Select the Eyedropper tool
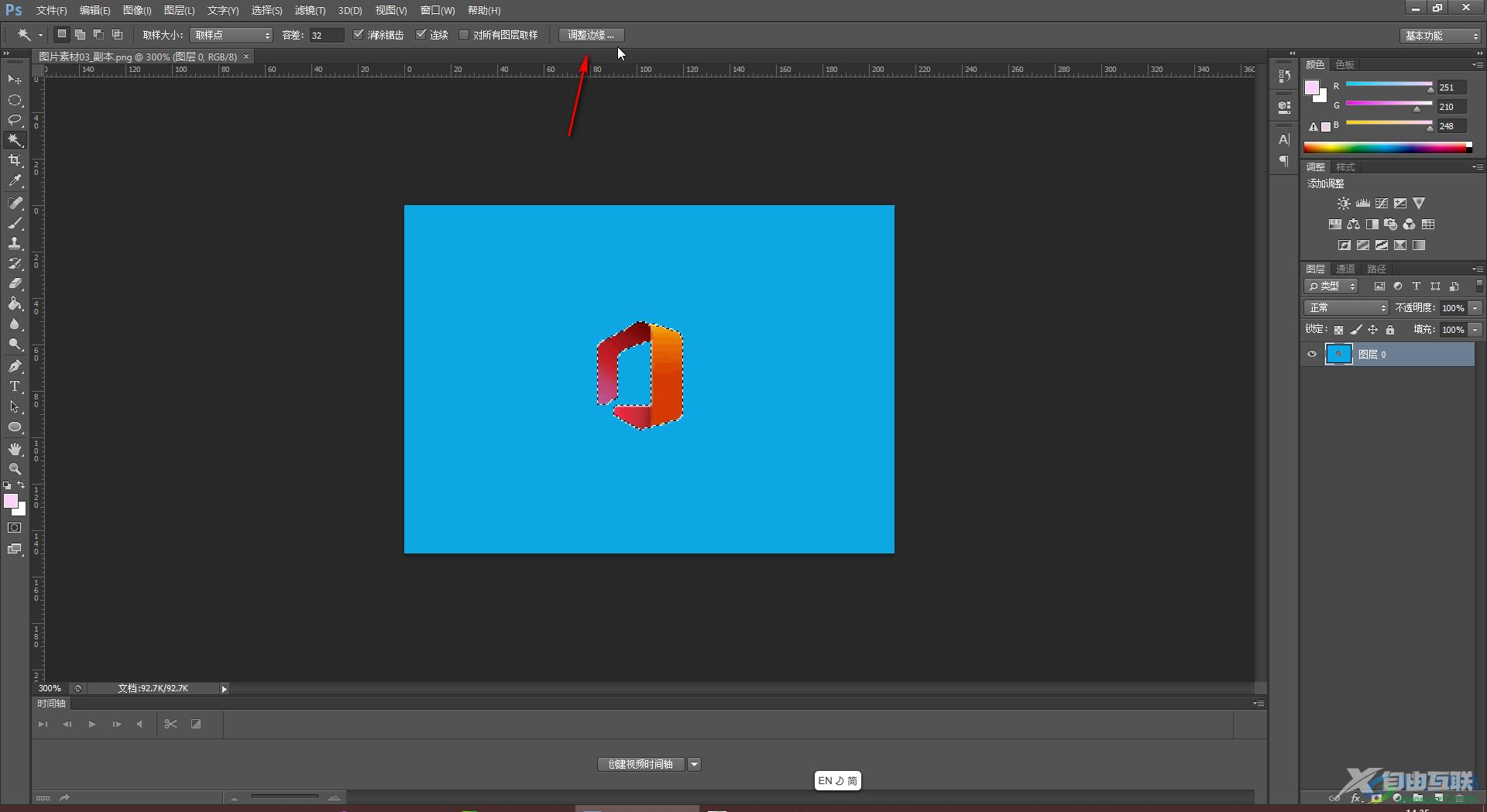 coord(15,180)
